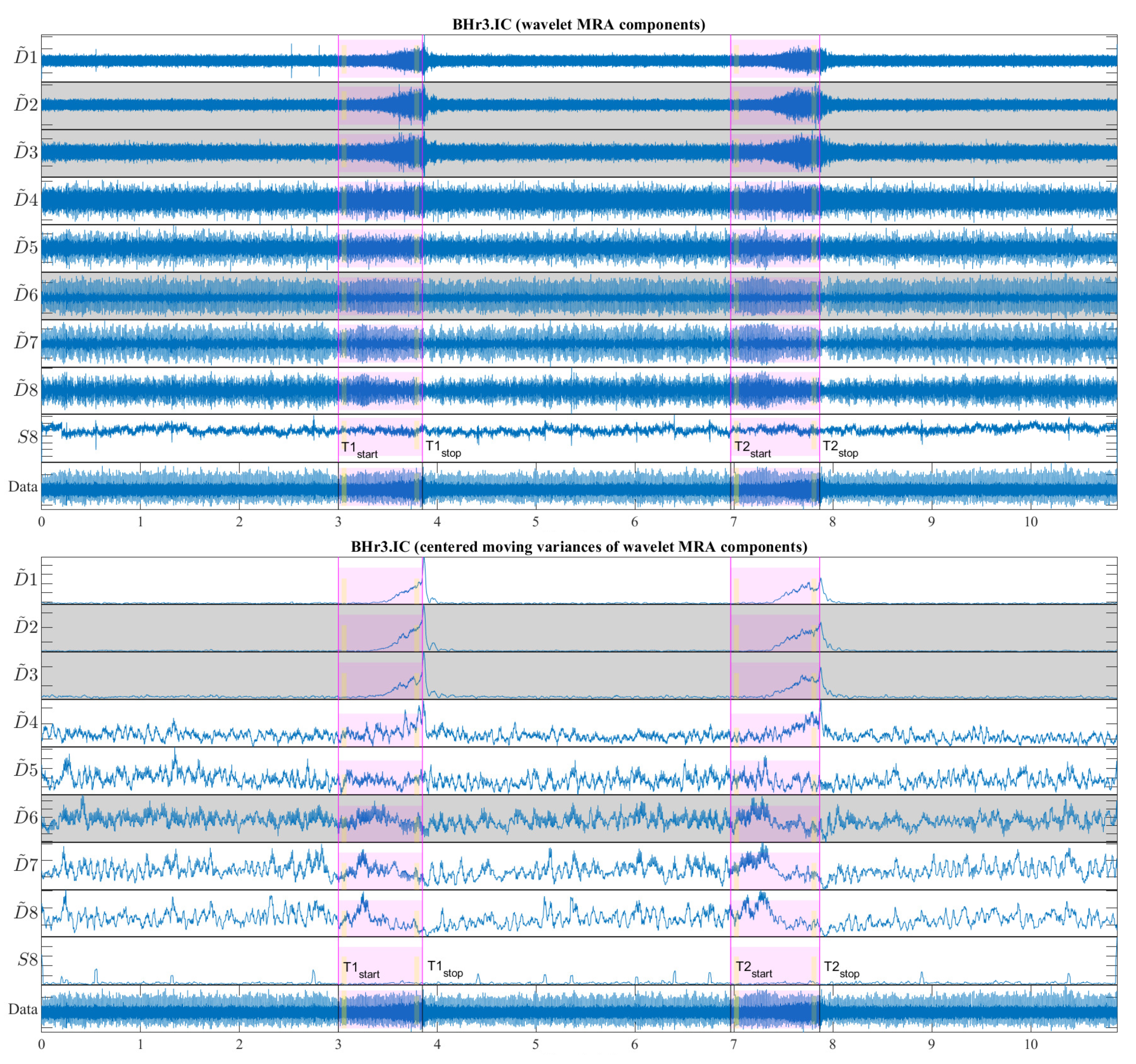This screenshot has height=1064, width=1136.
Task: Select the D8 label in variance plot
Action: tap(26, 912)
